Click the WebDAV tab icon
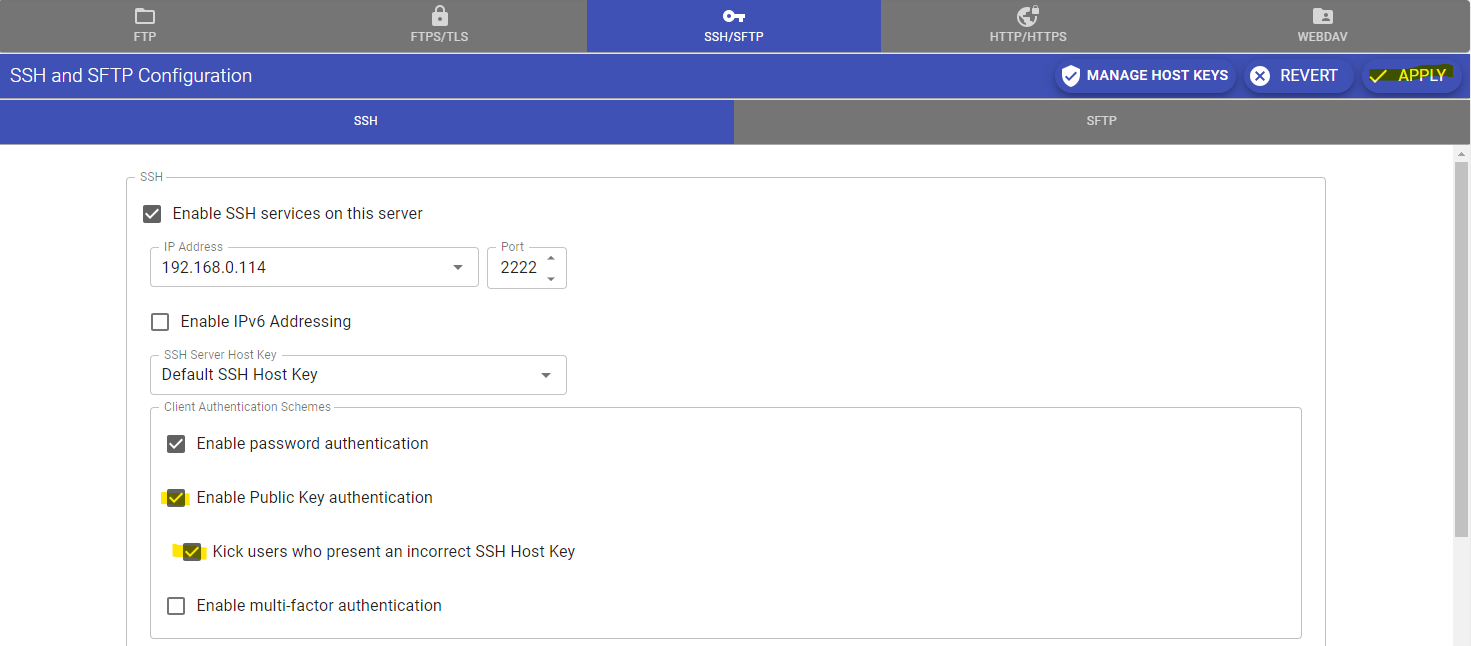Viewport: 1471px width, 646px height. point(1322,15)
